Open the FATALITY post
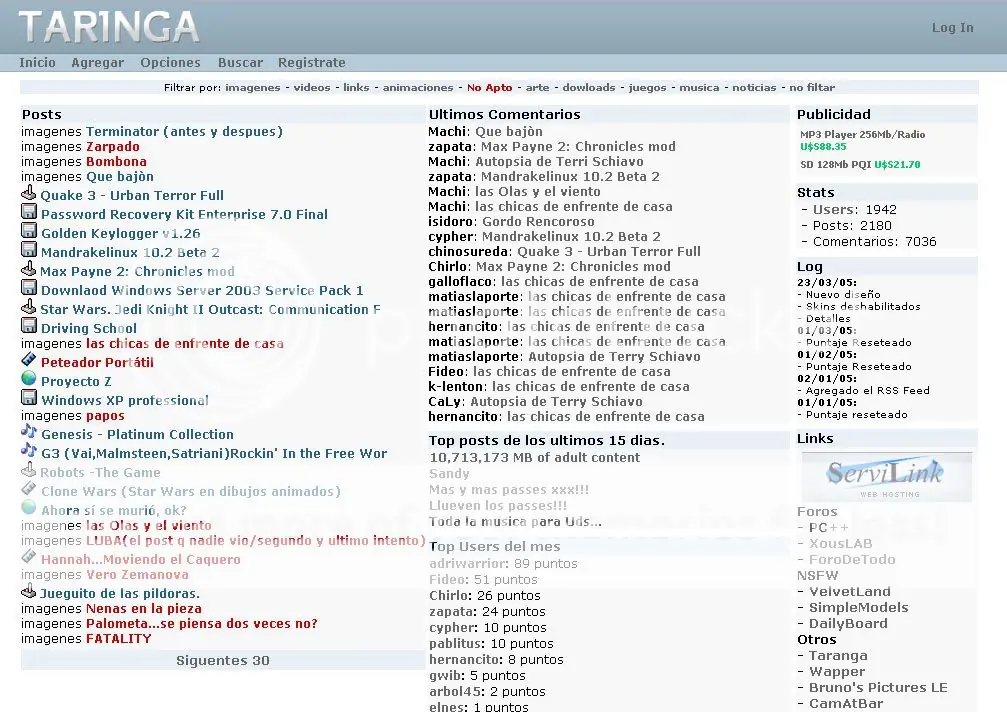Viewport: 1007px width, 712px height. coord(118,639)
